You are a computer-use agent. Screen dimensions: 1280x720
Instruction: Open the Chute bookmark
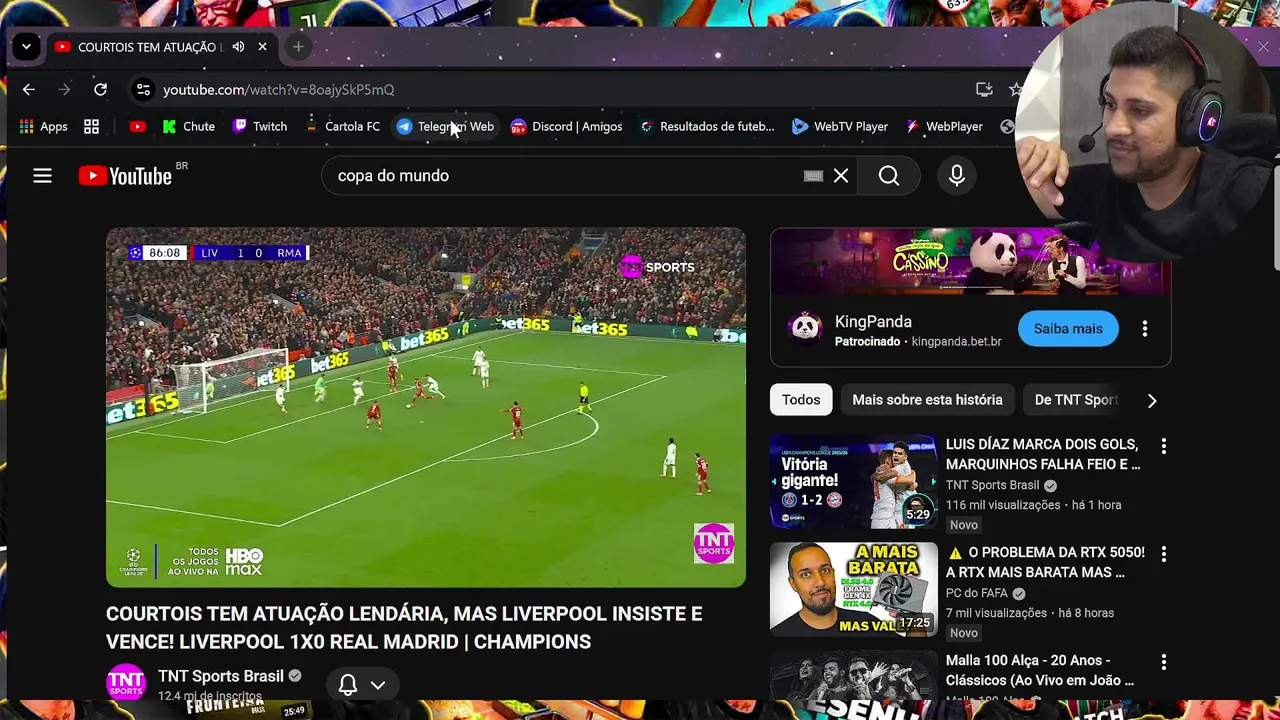click(188, 127)
